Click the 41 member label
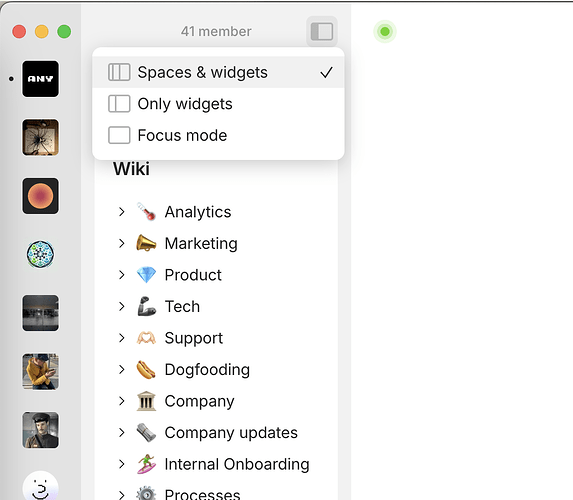 [216, 31]
